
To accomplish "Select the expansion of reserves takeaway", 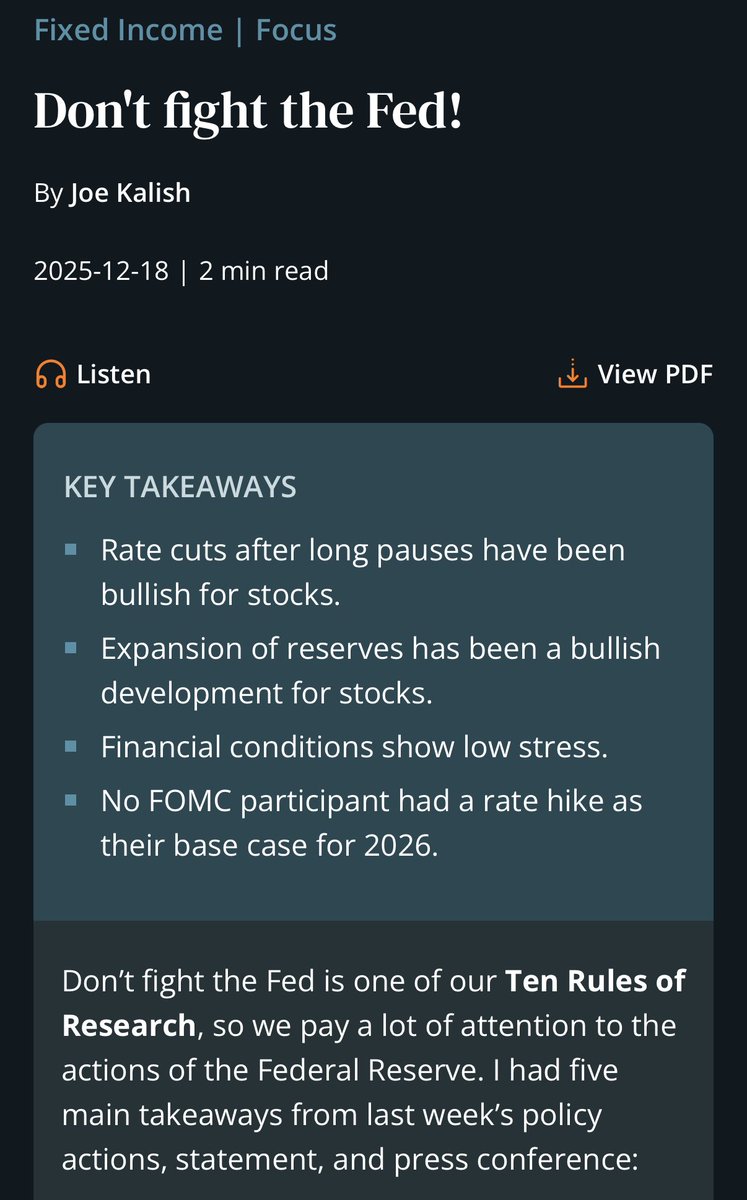I will pos(380,670).
